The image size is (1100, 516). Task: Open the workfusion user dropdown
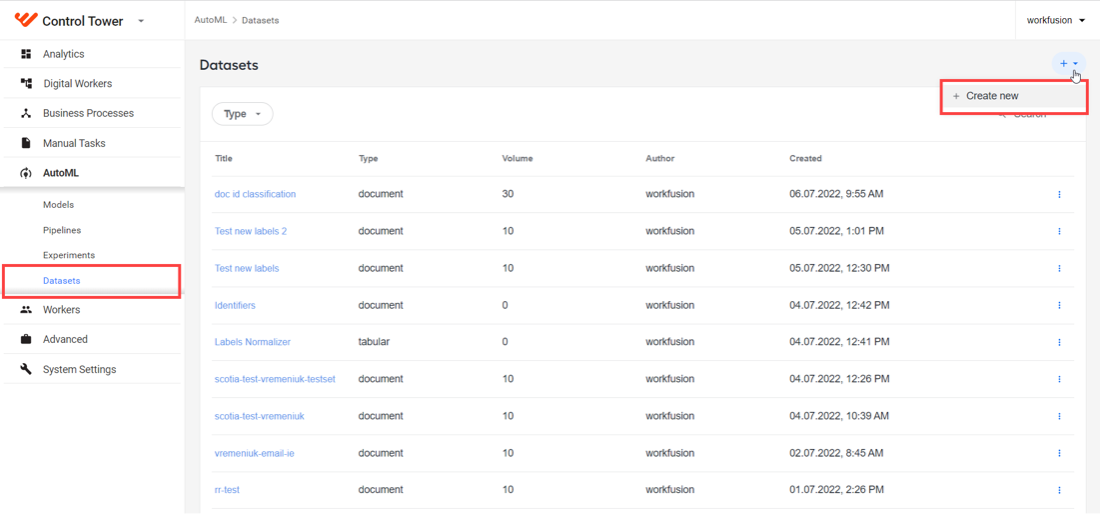point(1056,20)
